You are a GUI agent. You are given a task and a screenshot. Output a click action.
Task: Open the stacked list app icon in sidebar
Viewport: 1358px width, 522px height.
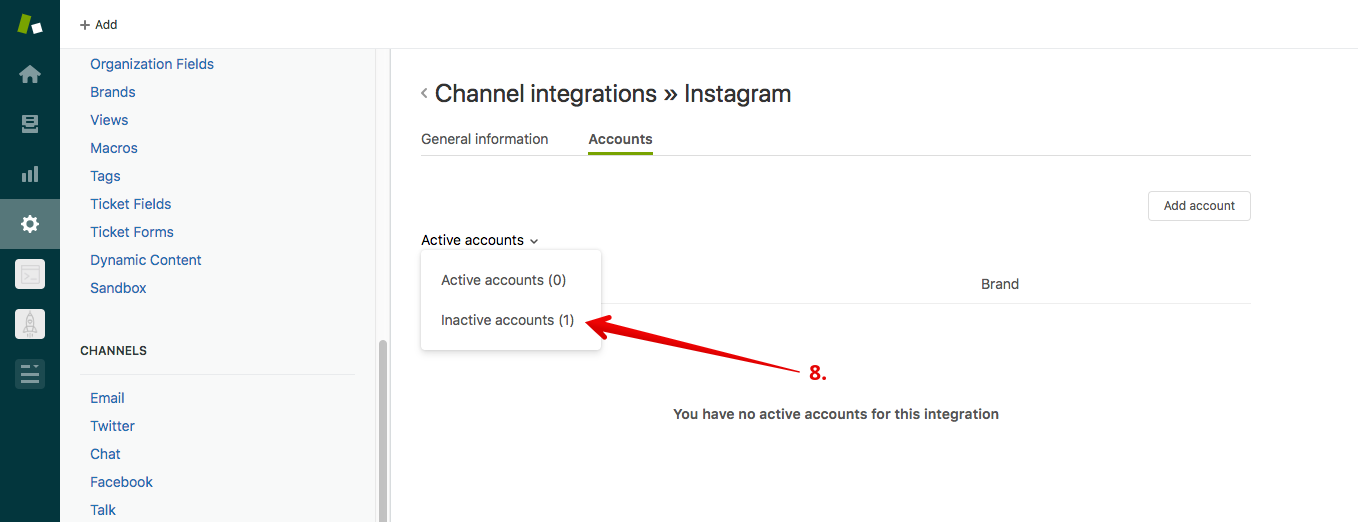click(x=30, y=374)
